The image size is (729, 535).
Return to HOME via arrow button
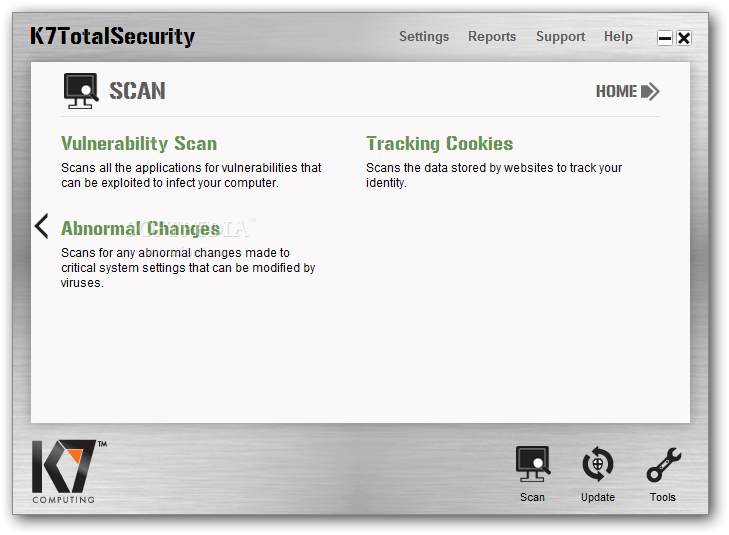point(628,91)
